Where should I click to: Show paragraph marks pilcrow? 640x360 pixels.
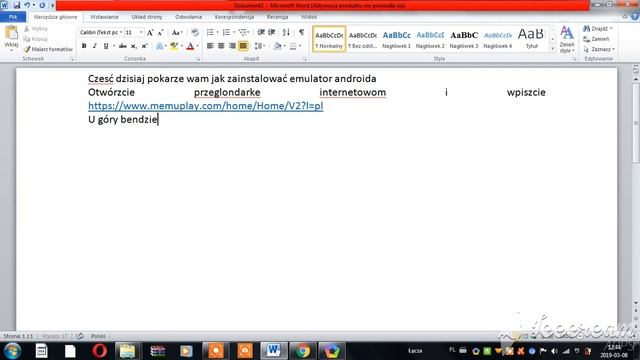pos(302,32)
